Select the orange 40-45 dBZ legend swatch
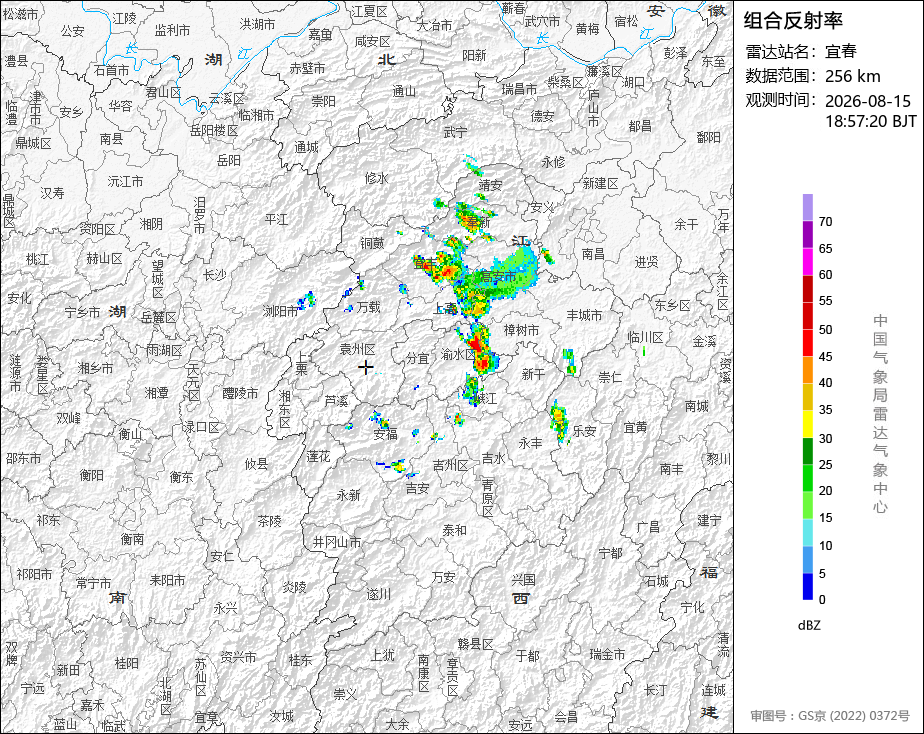The width and height of the screenshot is (924, 734). coord(807,370)
